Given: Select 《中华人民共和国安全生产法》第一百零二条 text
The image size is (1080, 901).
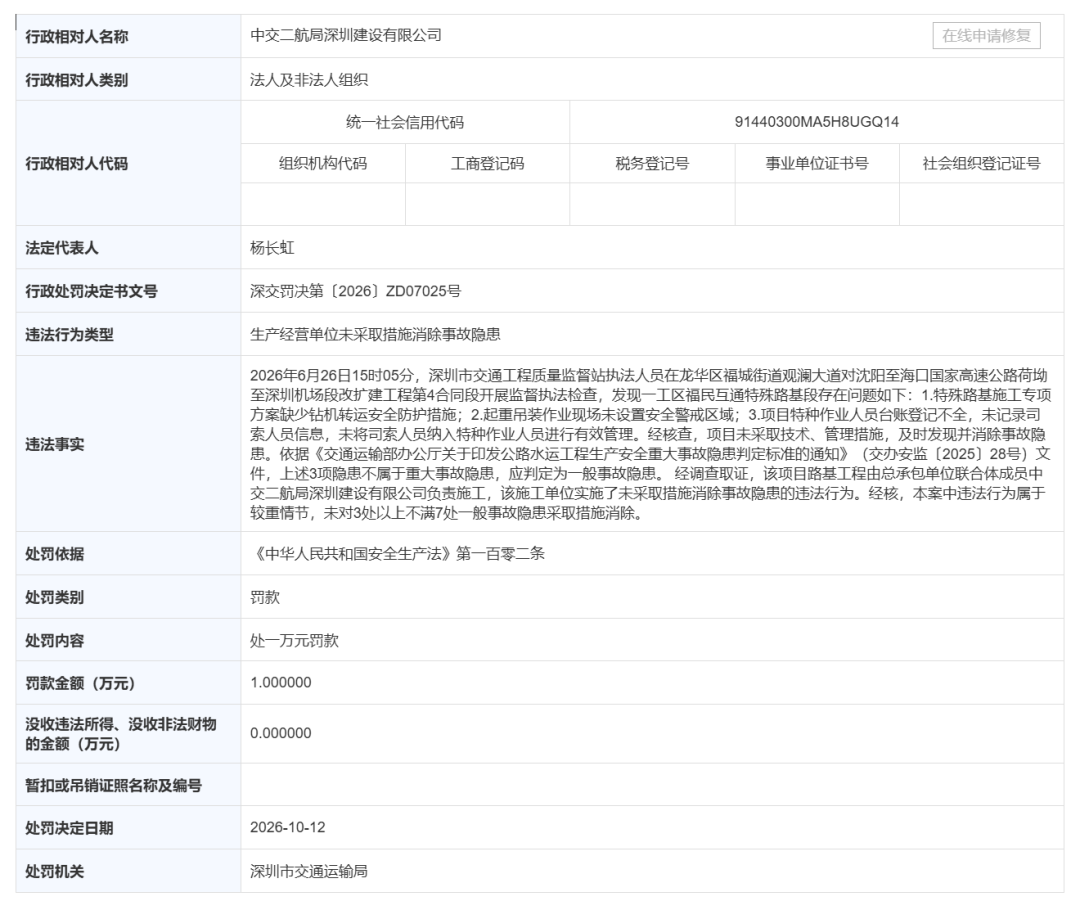Looking at the screenshot, I should pos(397,554).
